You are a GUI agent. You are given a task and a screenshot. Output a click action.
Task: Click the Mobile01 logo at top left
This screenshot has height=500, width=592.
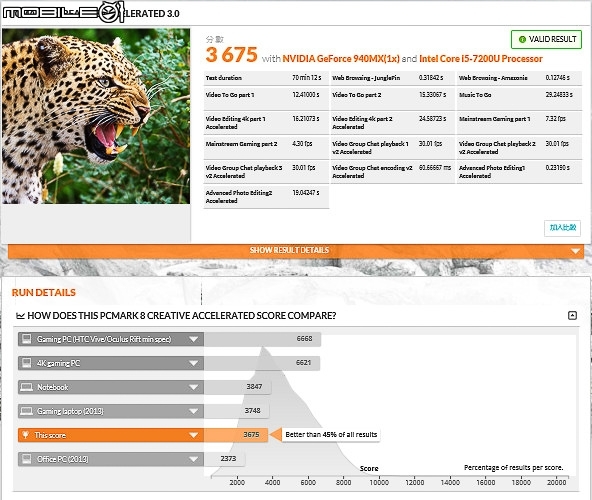click(x=63, y=12)
